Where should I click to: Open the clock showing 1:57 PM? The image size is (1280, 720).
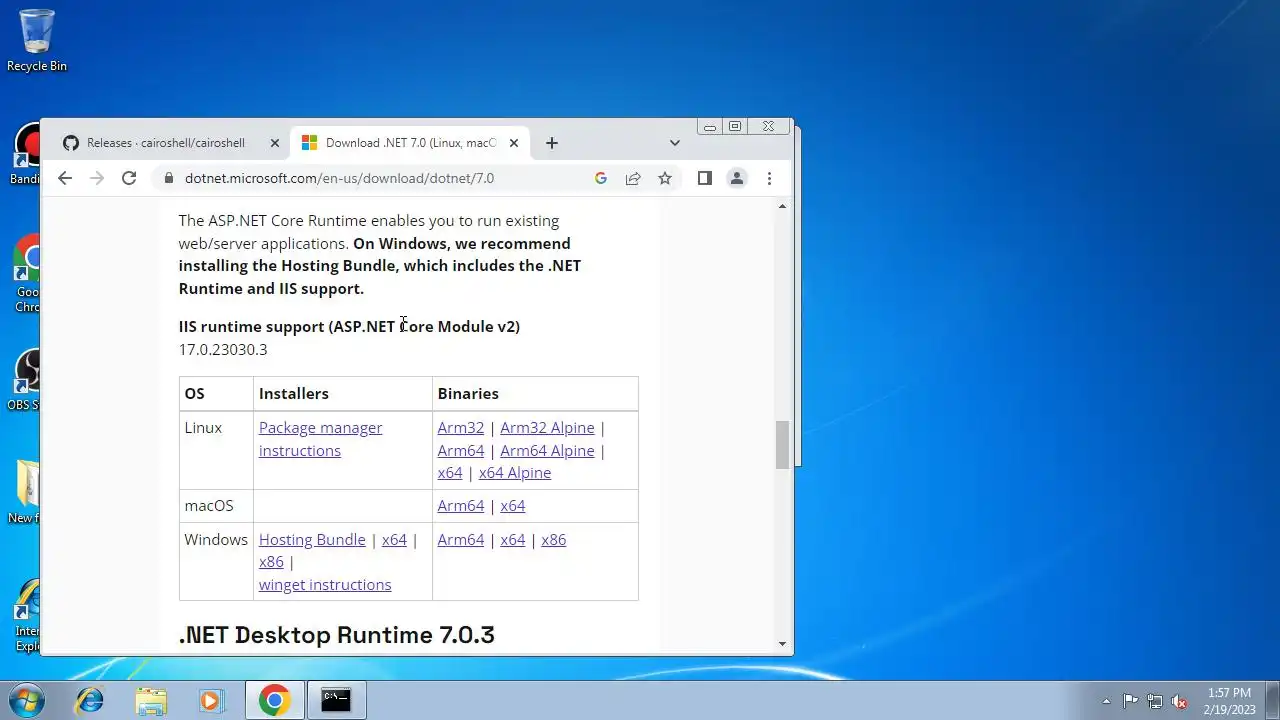tap(1229, 701)
